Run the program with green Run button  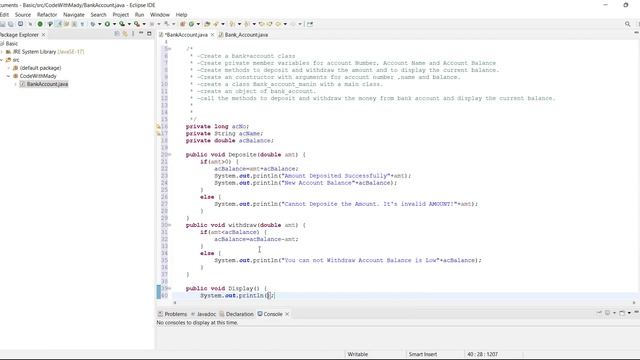[107, 24]
